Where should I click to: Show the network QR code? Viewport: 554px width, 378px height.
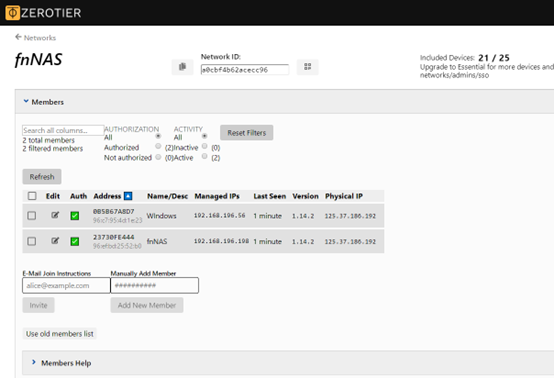307,67
